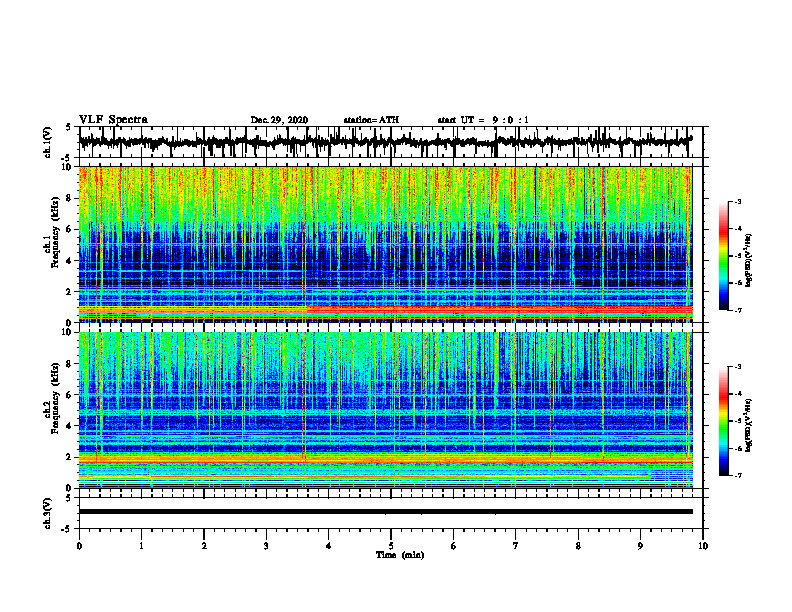Viewport: 792px width, 612px height.
Task: Click the "-7" label on ch.2 color bar
Action: 738,475
